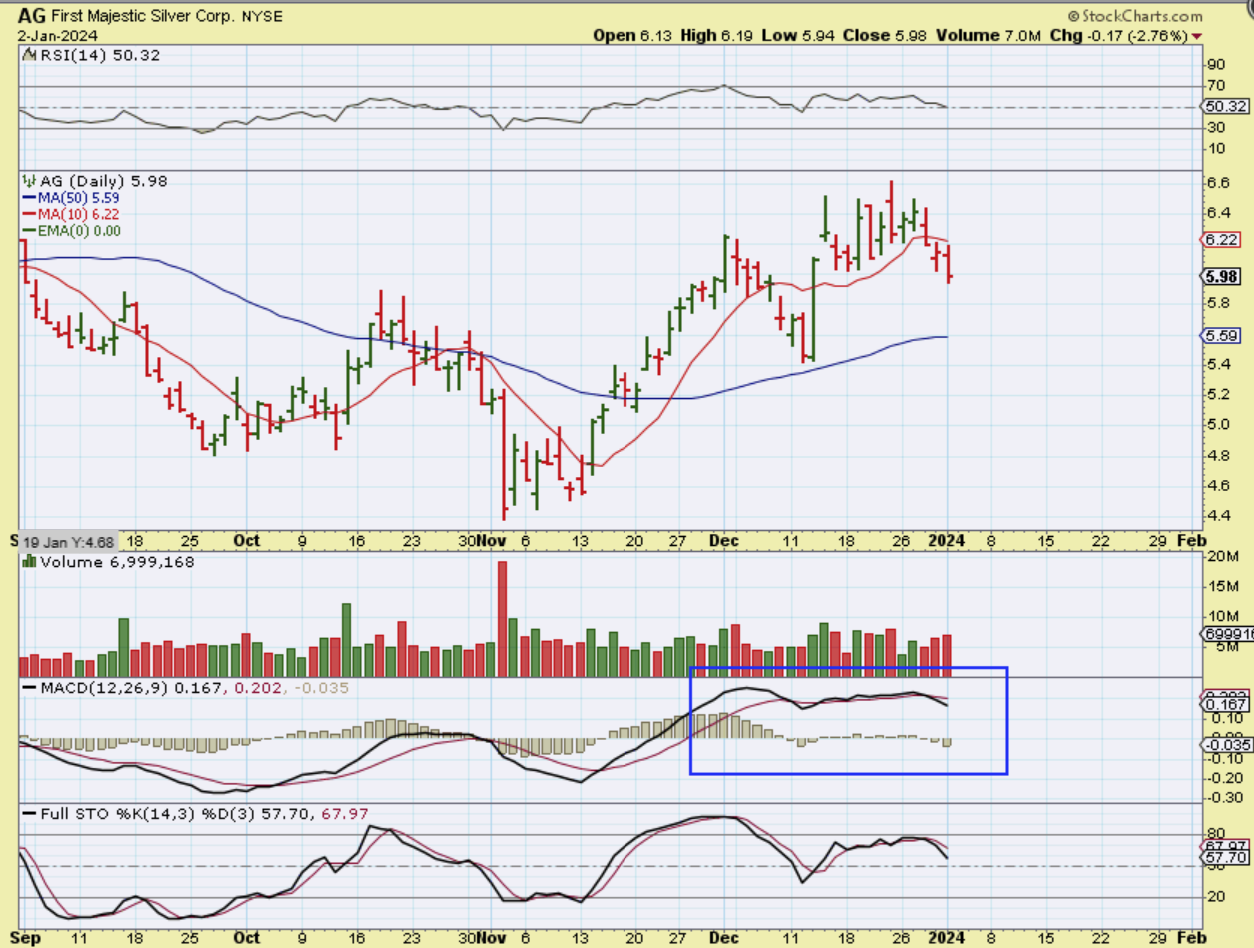Click the MA(10) 6.22 legend entry
This screenshot has height=948, width=1254.
coord(70,214)
